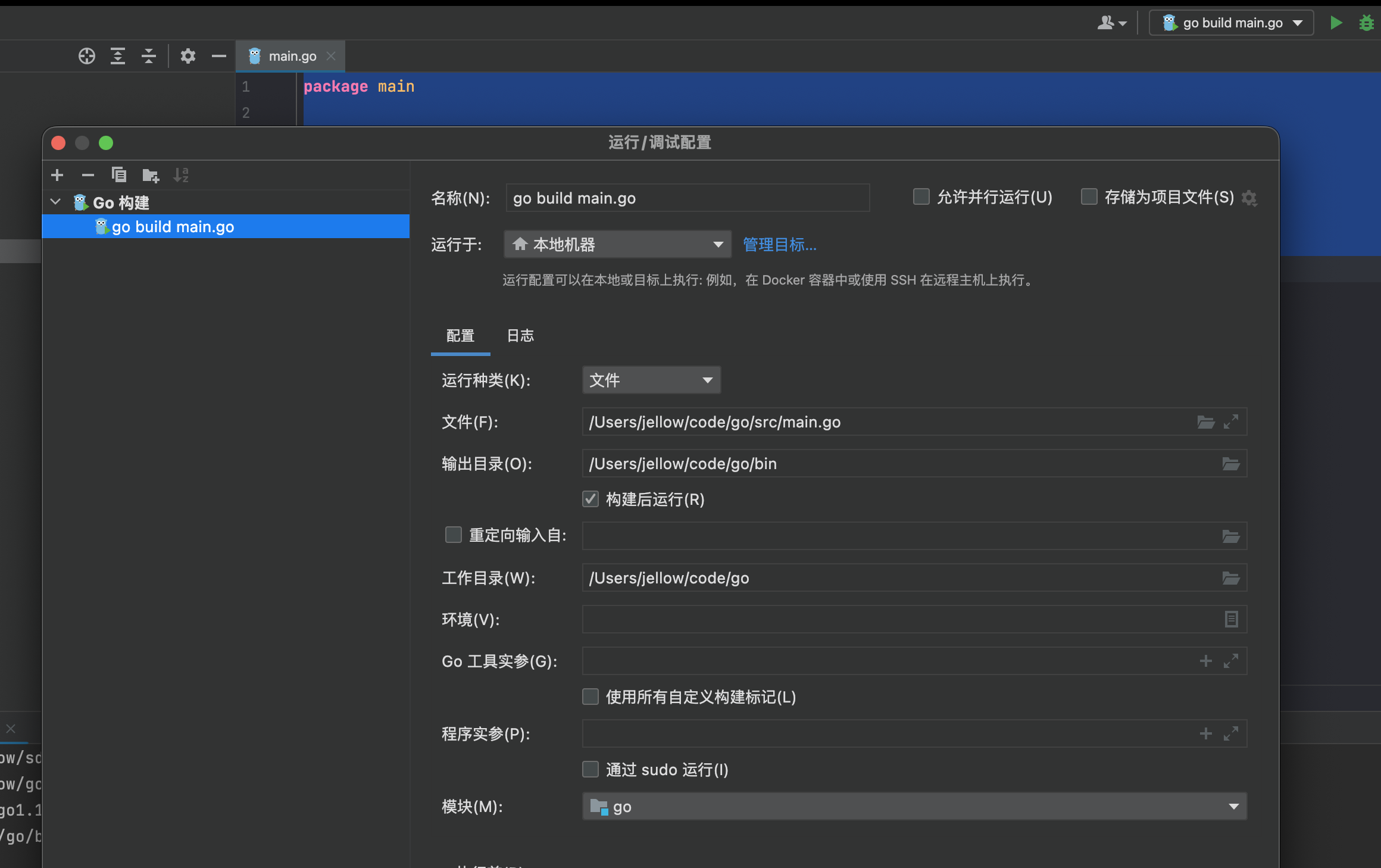Expand the file path field
The width and height of the screenshot is (1381, 868).
point(1231,422)
